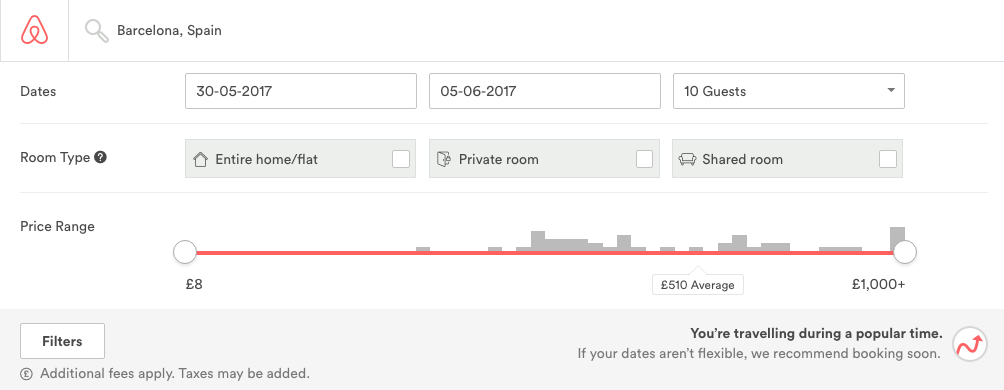Screen dimensions: 1004x390
Task: Open the check-out date 05-06-2017 field
Action: coord(545,91)
